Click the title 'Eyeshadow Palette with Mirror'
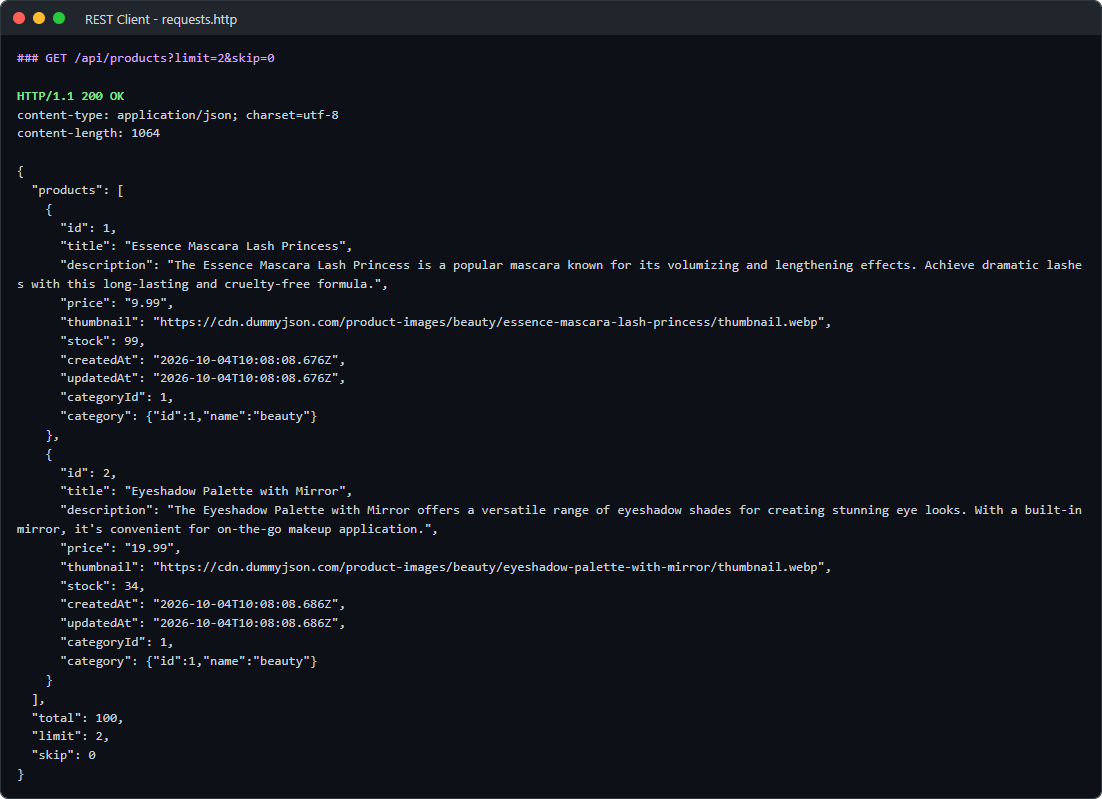Viewport: 1102px width, 799px height. 235,491
